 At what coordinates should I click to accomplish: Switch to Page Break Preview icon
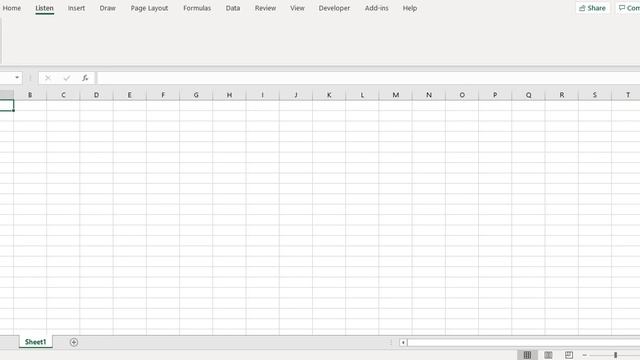click(x=569, y=355)
